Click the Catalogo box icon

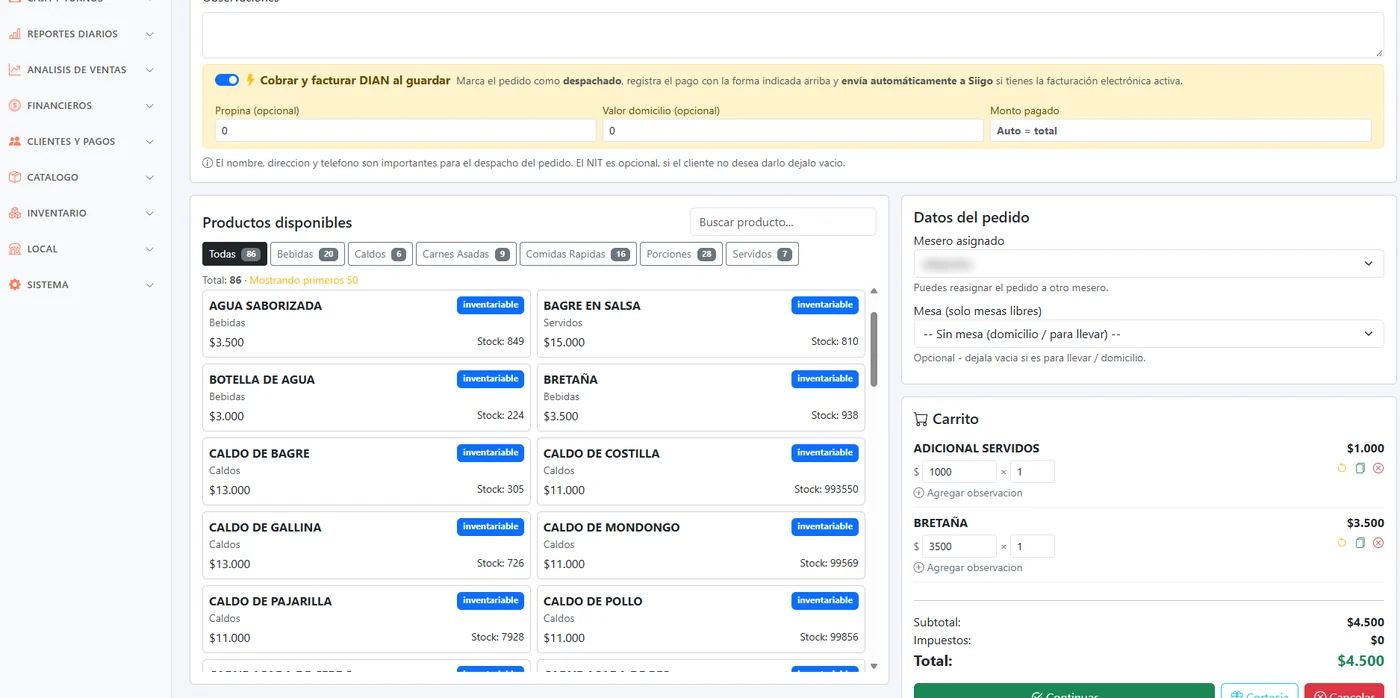15,177
